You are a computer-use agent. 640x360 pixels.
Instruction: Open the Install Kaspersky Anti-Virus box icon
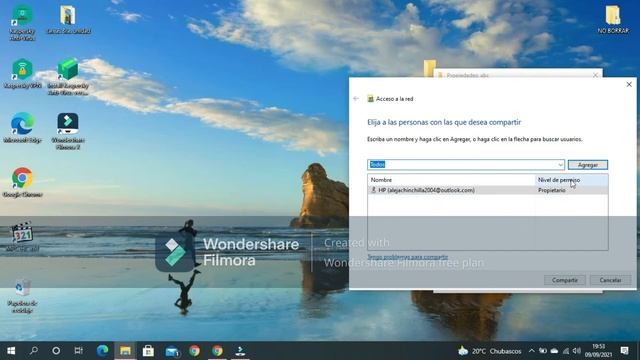pos(68,76)
